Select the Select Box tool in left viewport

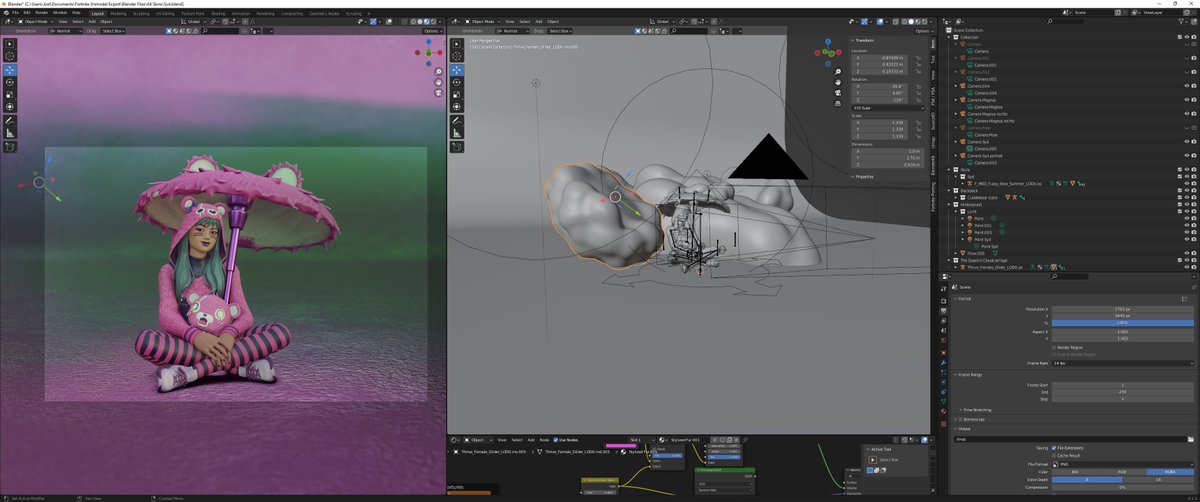10,44
